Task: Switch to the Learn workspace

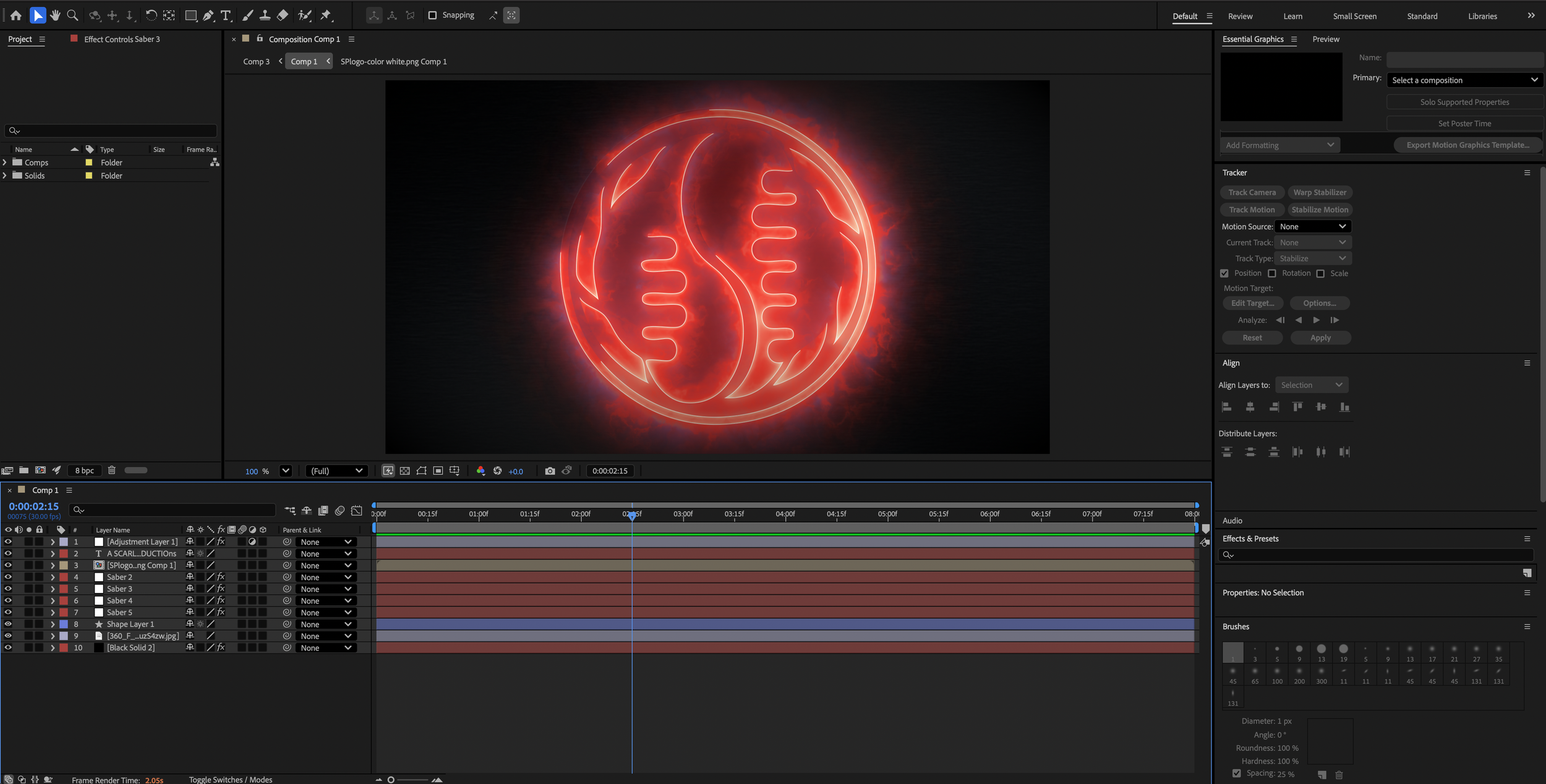Action: [x=1292, y=16]
